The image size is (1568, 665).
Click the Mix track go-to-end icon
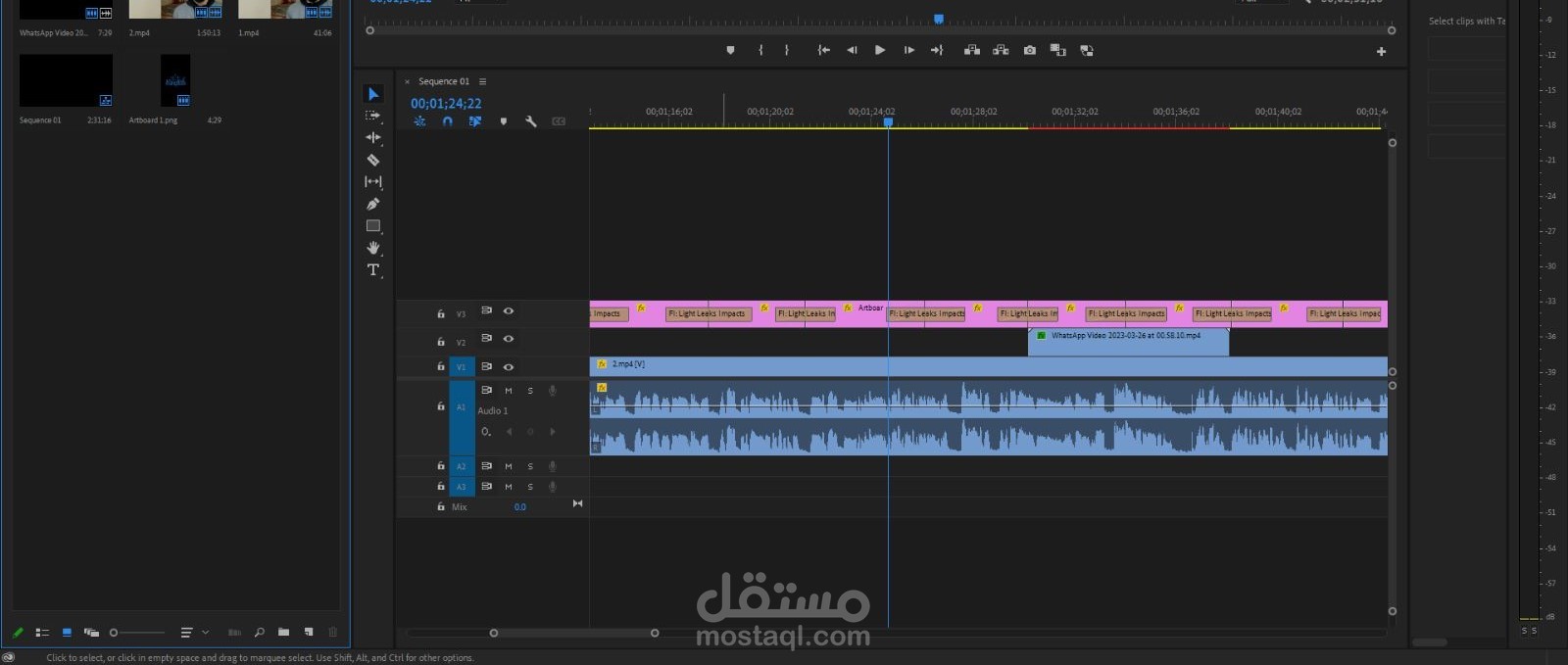577,503
